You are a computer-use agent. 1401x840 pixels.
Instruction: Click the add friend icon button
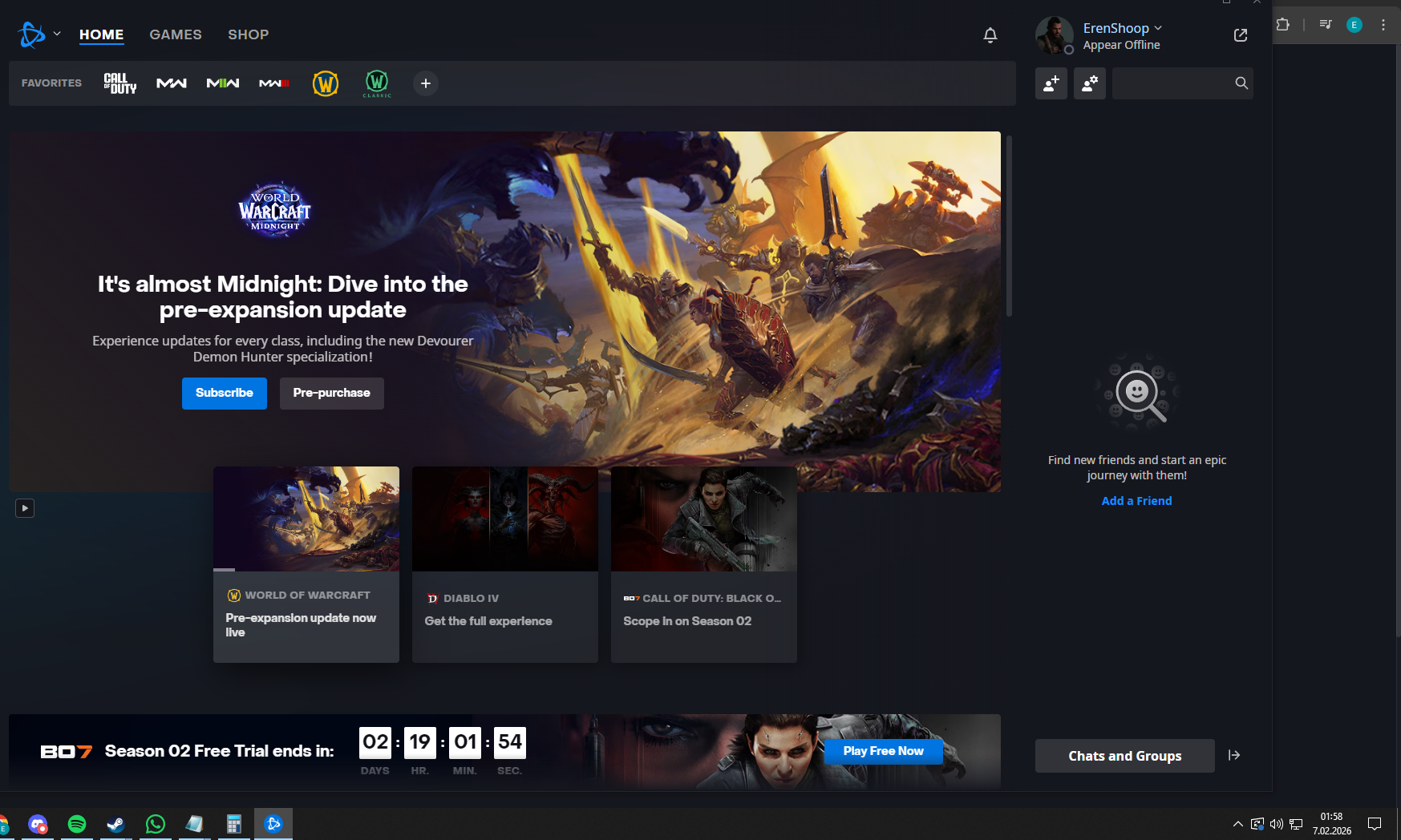[1051, 83]
